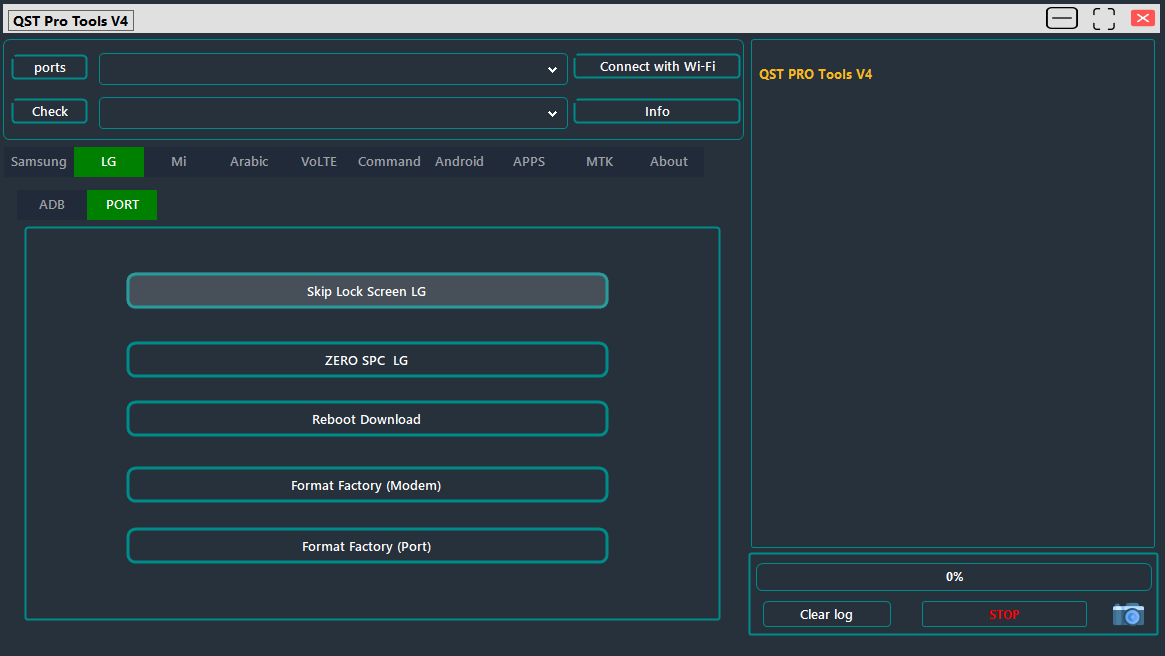View the About tab
This screenshot has height=656, width=1165.
(x=668, y=161)
